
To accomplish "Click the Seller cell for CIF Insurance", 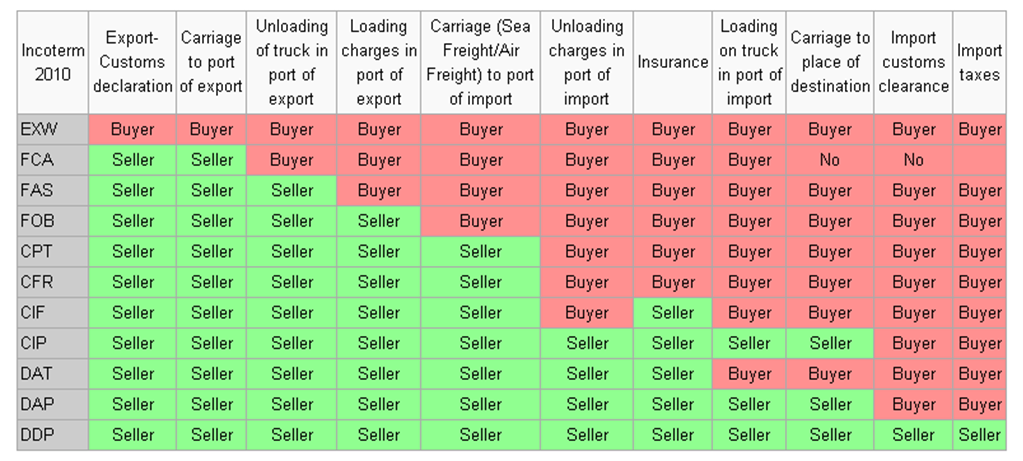I will [673, 313].
